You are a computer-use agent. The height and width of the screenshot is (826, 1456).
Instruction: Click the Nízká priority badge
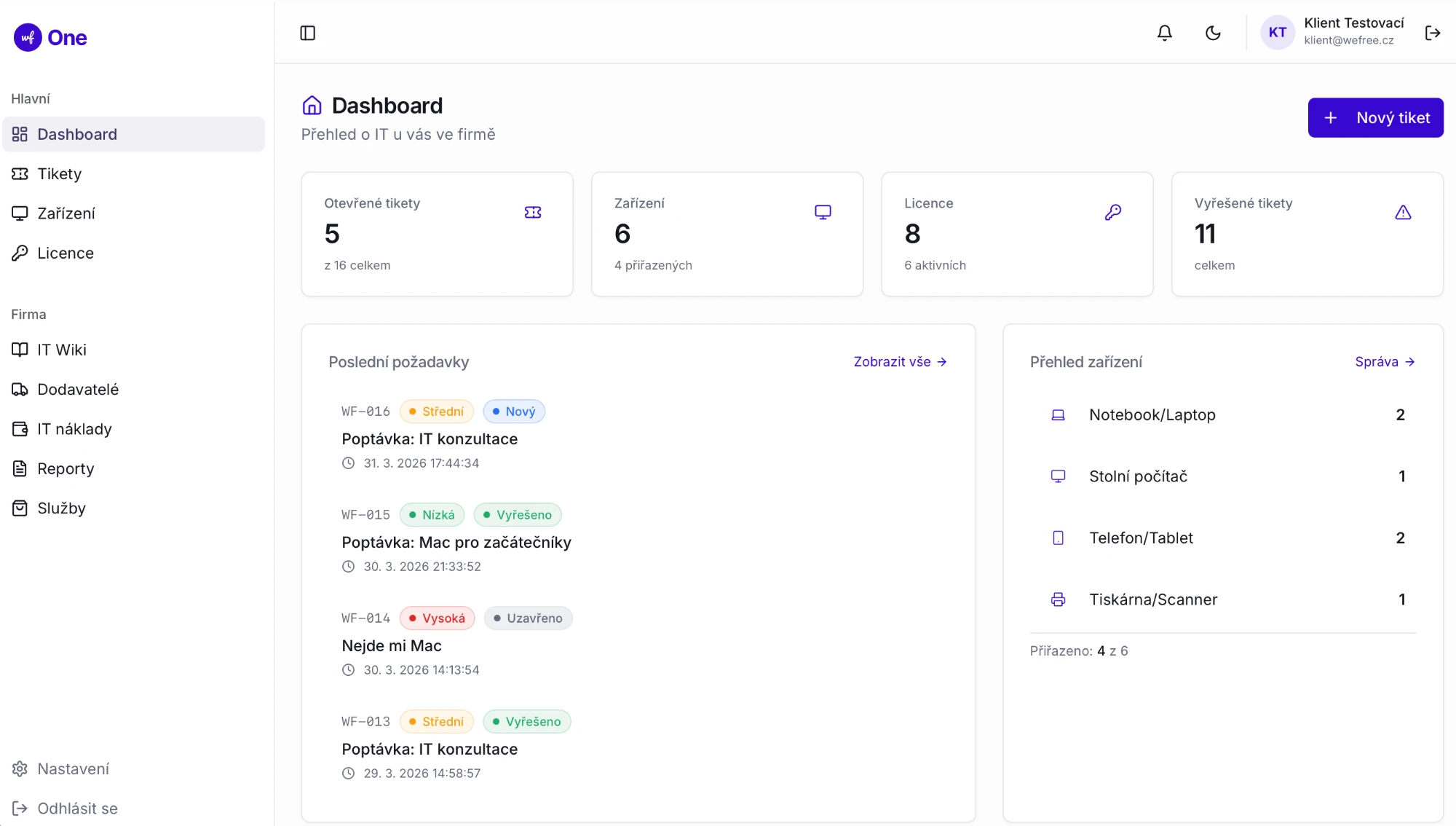432,515
